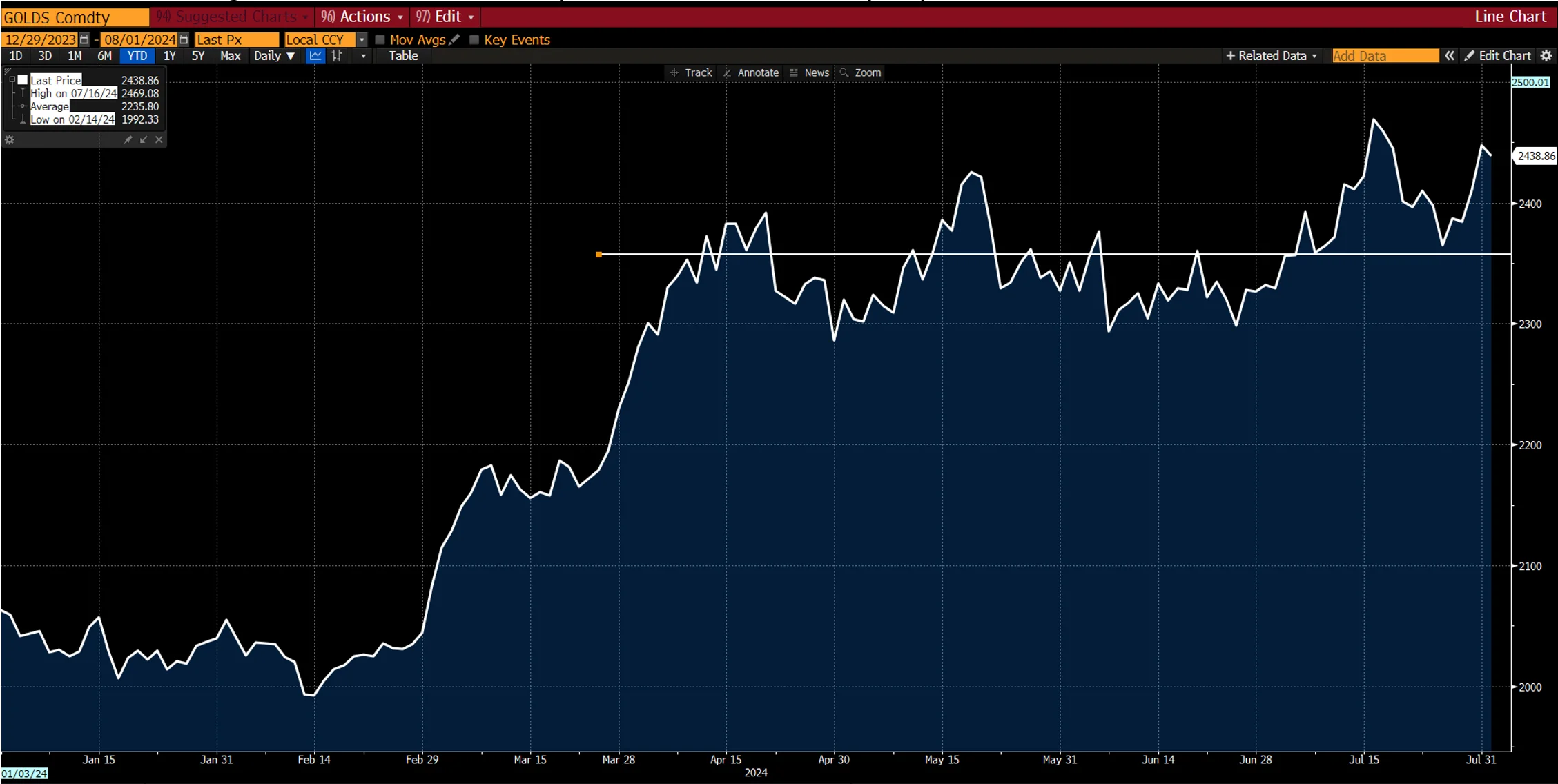Click the Last Px field
The height and width of the screenshot is (784, 1558).
click(237, 40)
